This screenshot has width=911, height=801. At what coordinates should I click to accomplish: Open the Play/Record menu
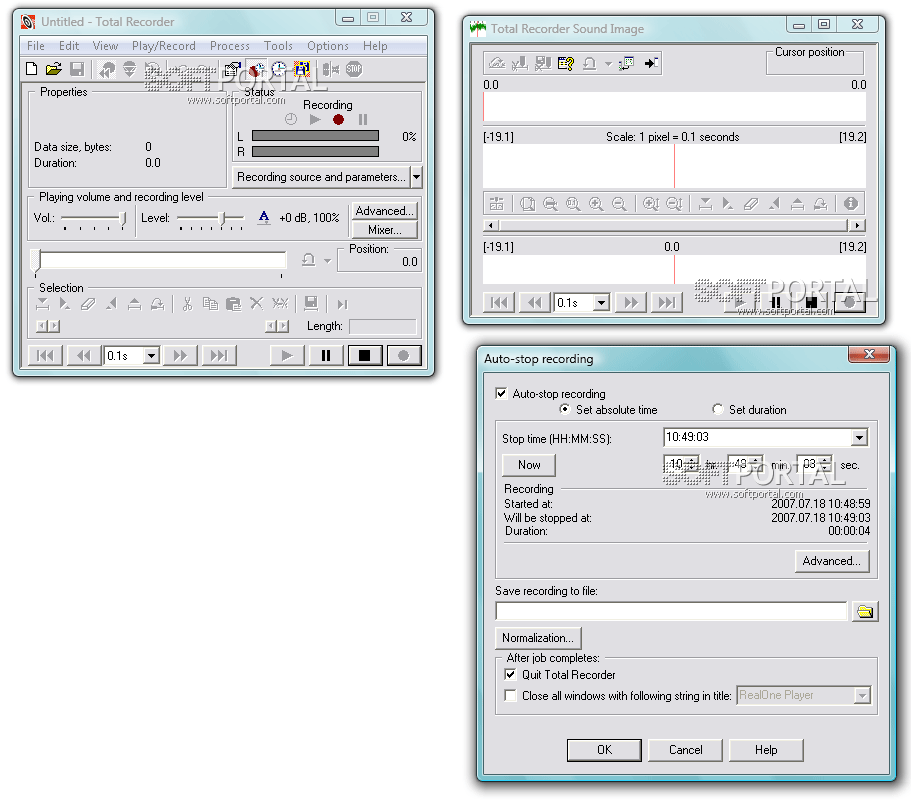163,46
